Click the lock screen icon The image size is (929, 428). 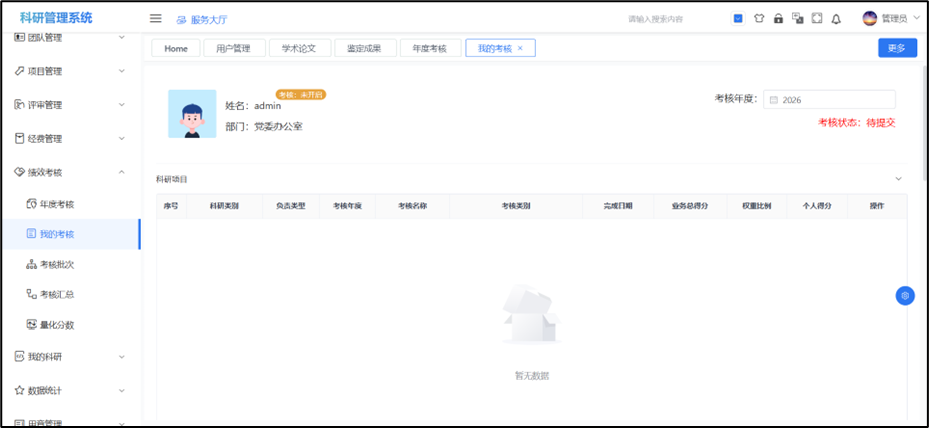click(778, 18)
